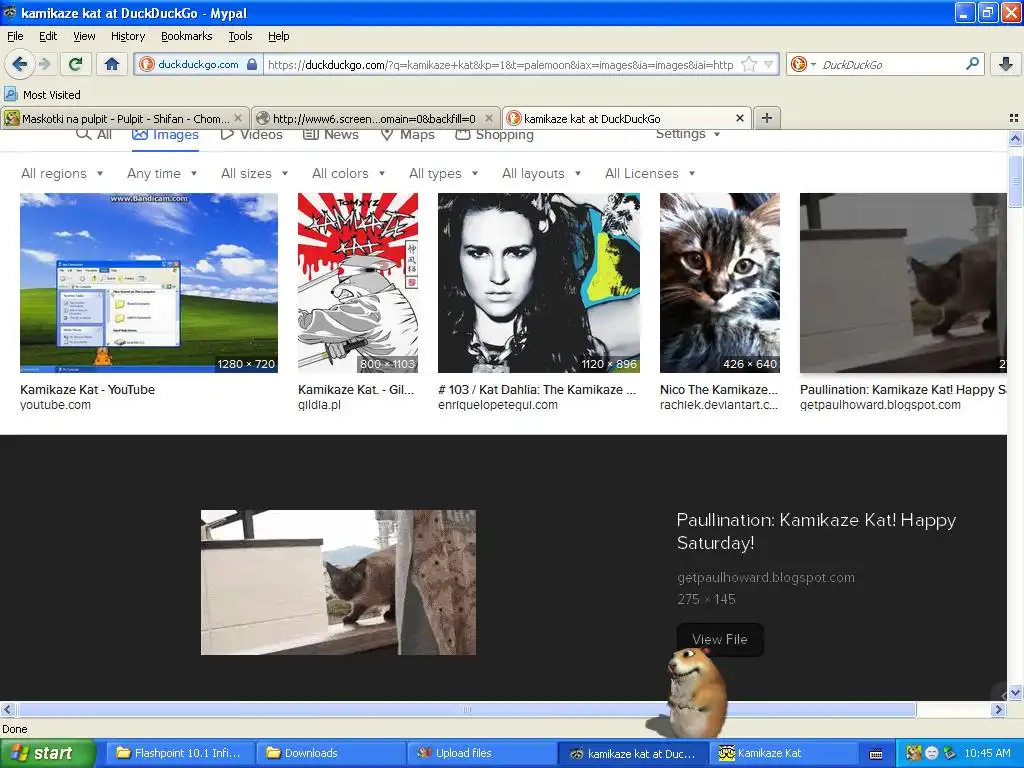Viewport: 1024px width, 768px height.
Task: Switch to Kamikaze Kat taskbar window
Action: pos(784,753)
